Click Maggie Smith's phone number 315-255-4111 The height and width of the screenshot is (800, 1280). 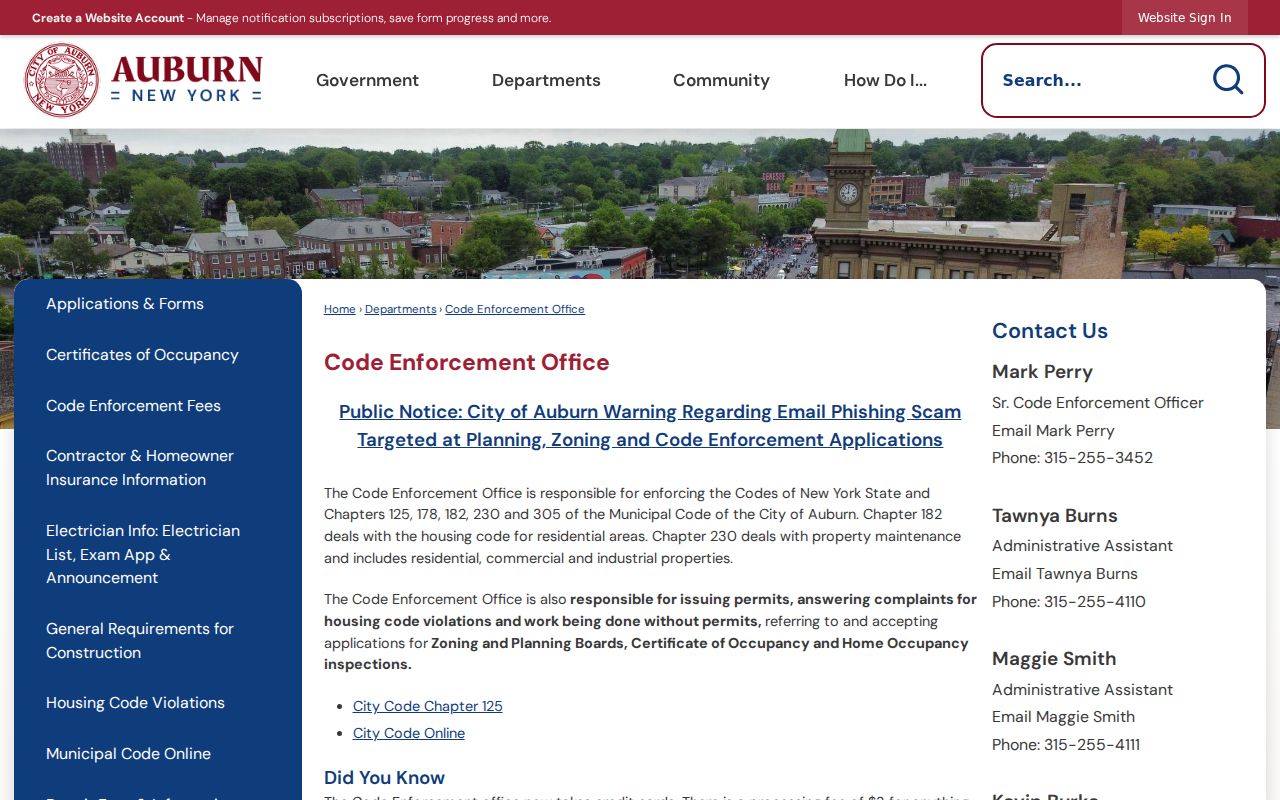tap(1092, 745)
